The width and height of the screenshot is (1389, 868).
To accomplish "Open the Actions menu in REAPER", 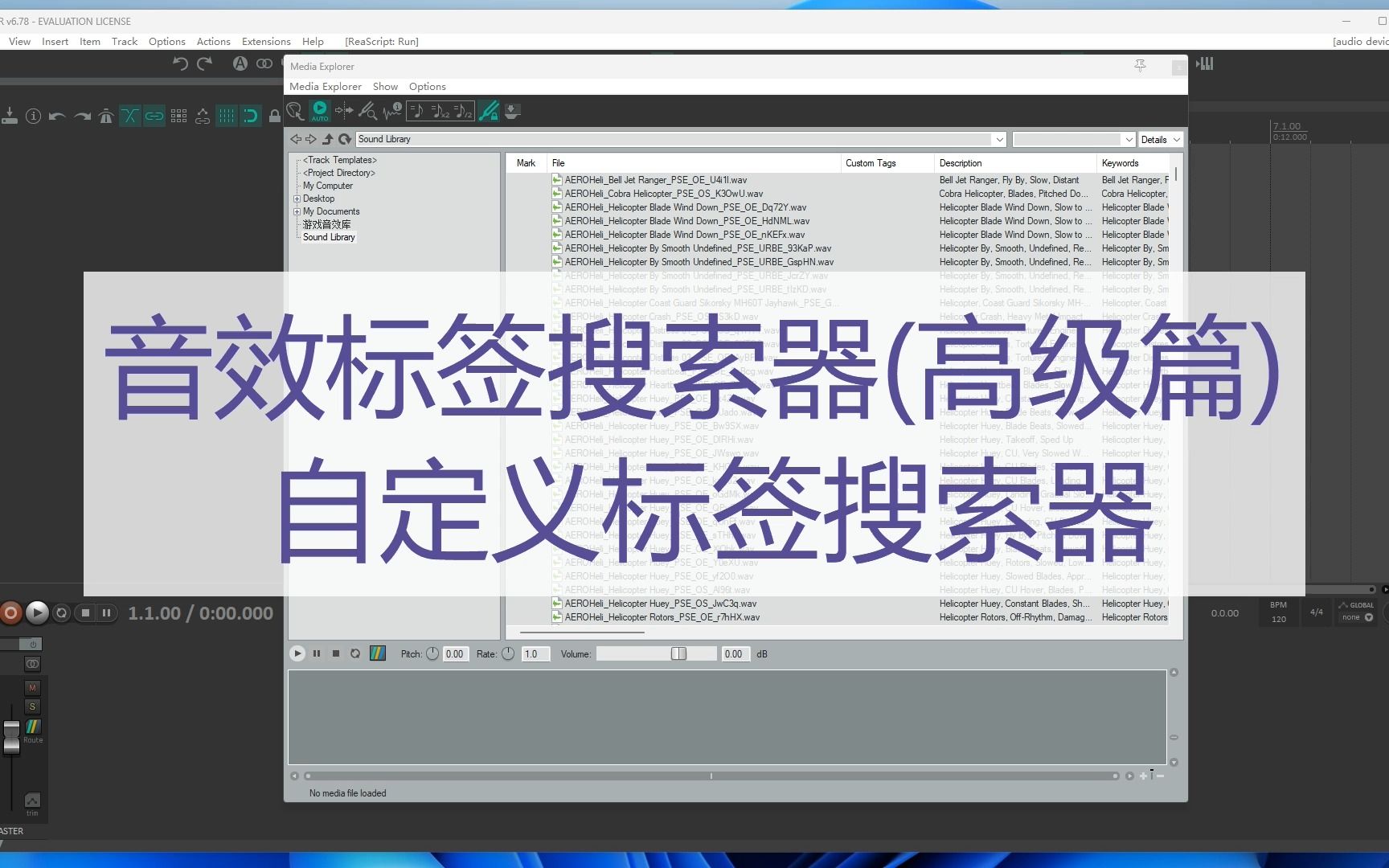I will click(213, 41).
